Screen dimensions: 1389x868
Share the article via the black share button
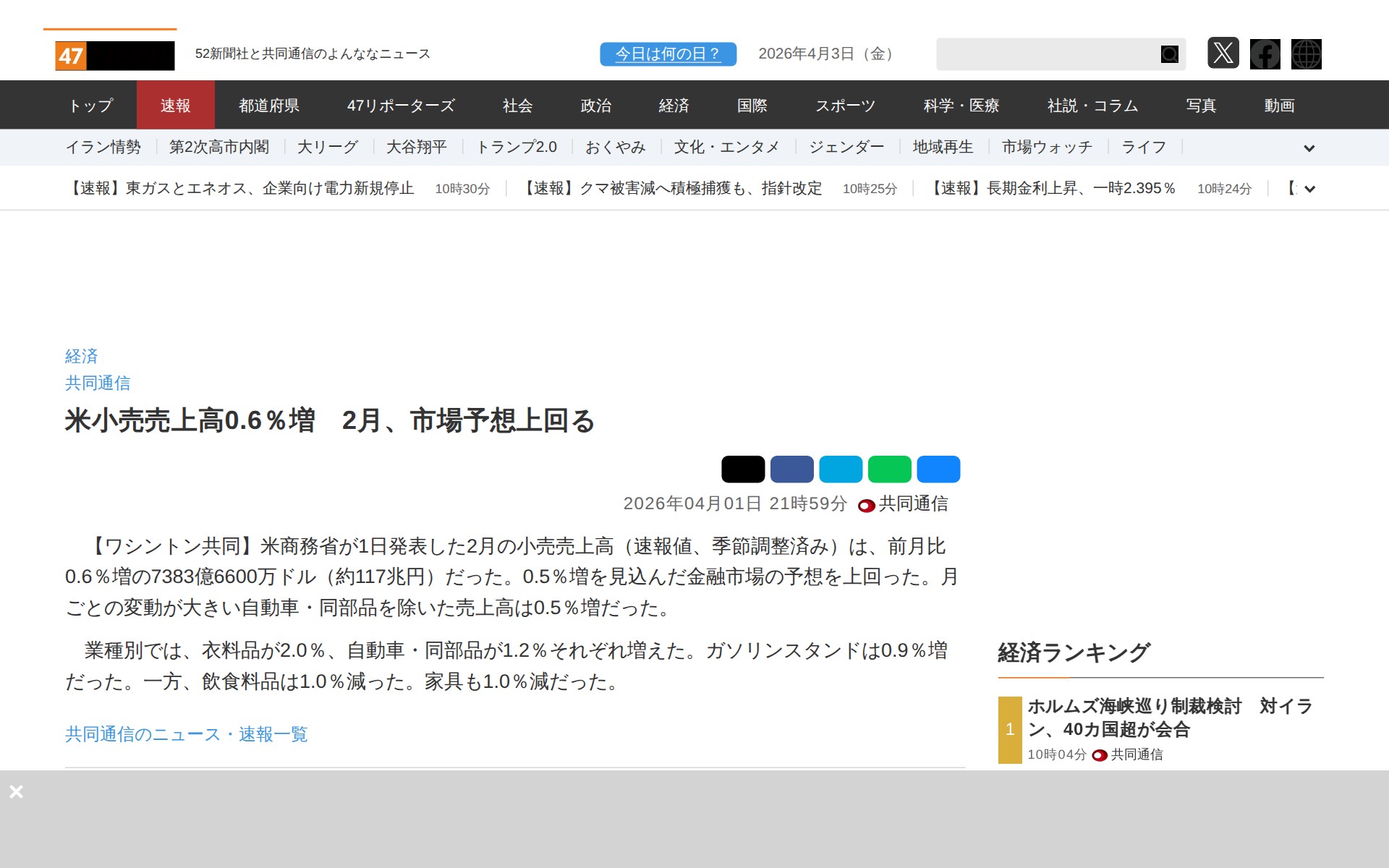(x=742, y=469)
